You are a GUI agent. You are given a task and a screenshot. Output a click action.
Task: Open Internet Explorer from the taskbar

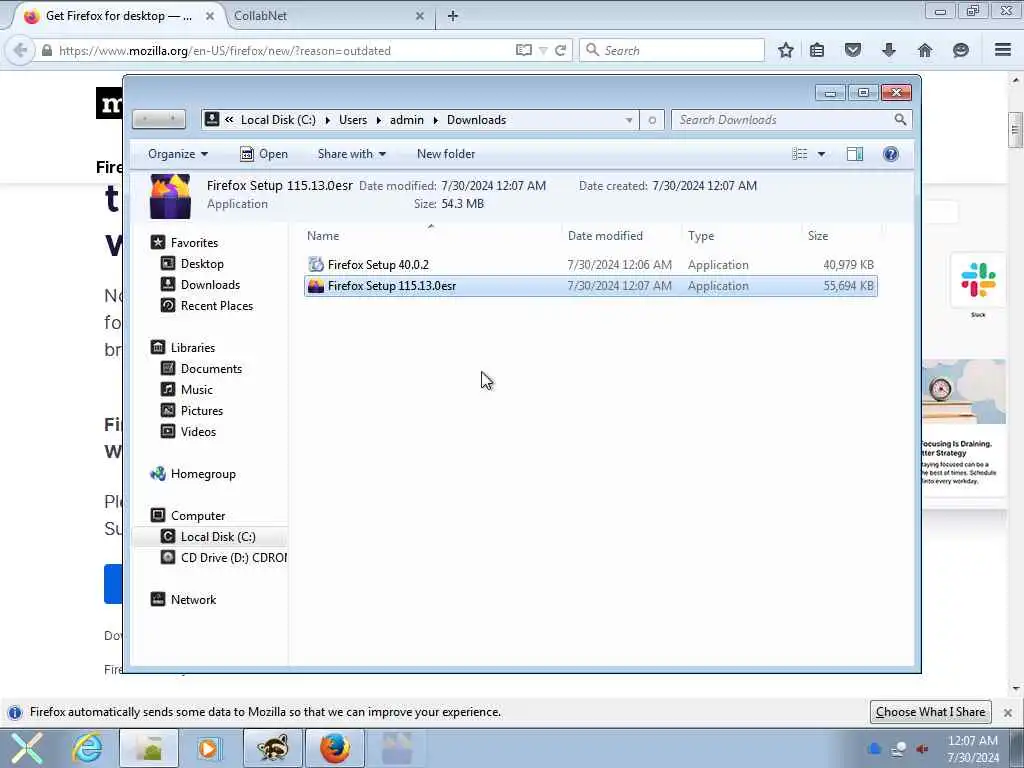coord(86,748)
